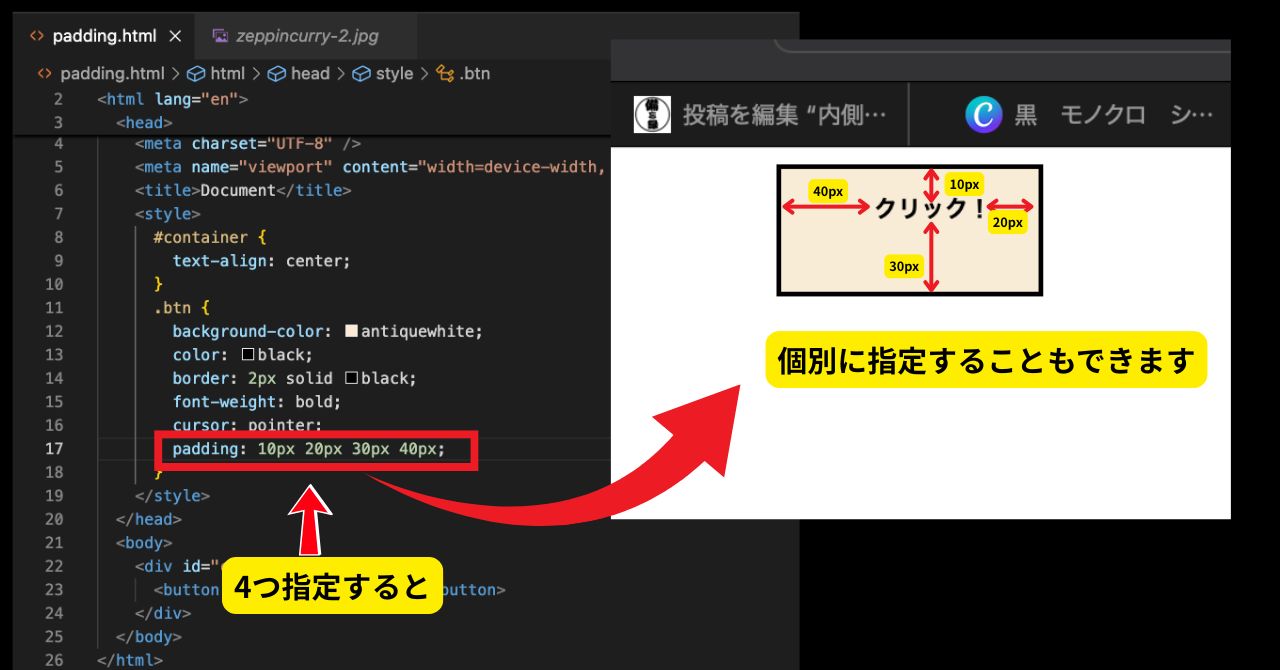Switch to the padding.html editor tab

tap(104, 36)
